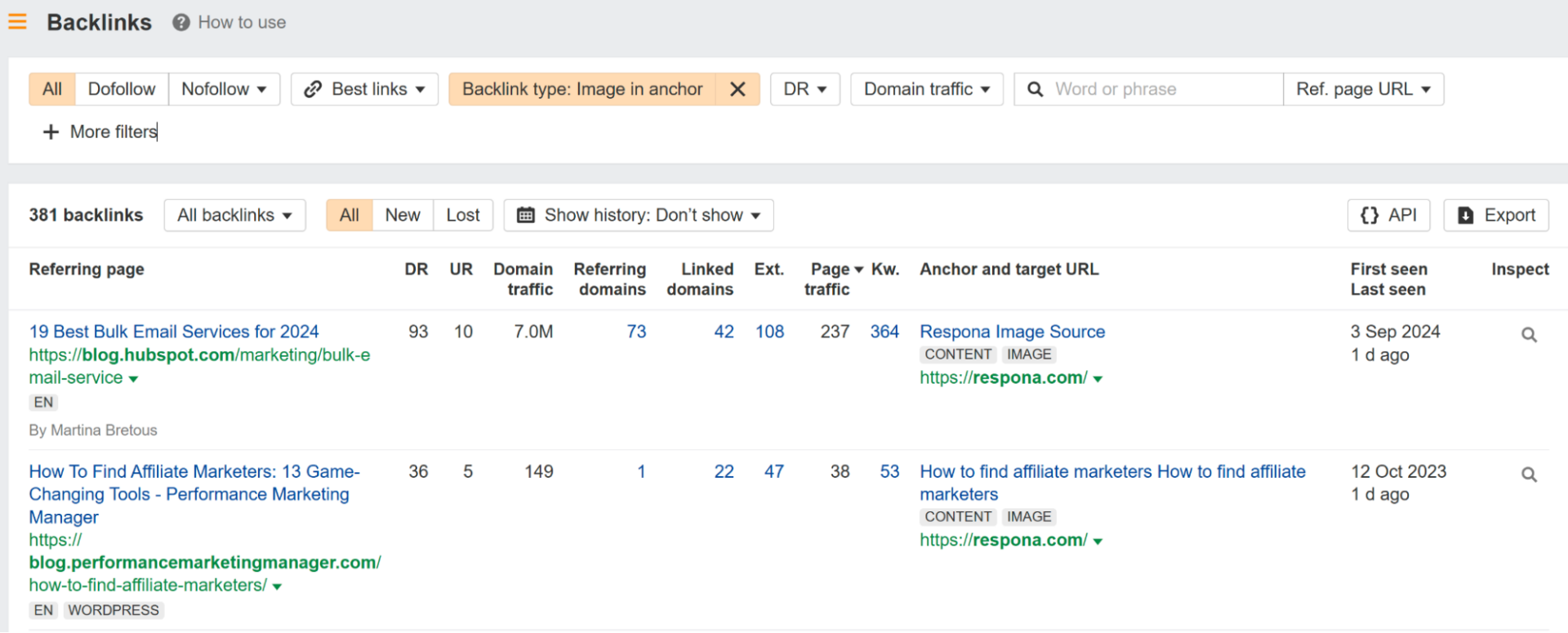Remove the Image in anchor filter
The image size is (1568, 633).
pyautogui.click(x=737, y=89)
